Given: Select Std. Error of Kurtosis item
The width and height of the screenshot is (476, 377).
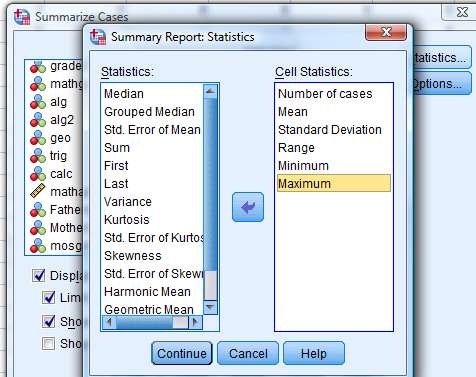Looking at the screenshot, I should point(153,238).
